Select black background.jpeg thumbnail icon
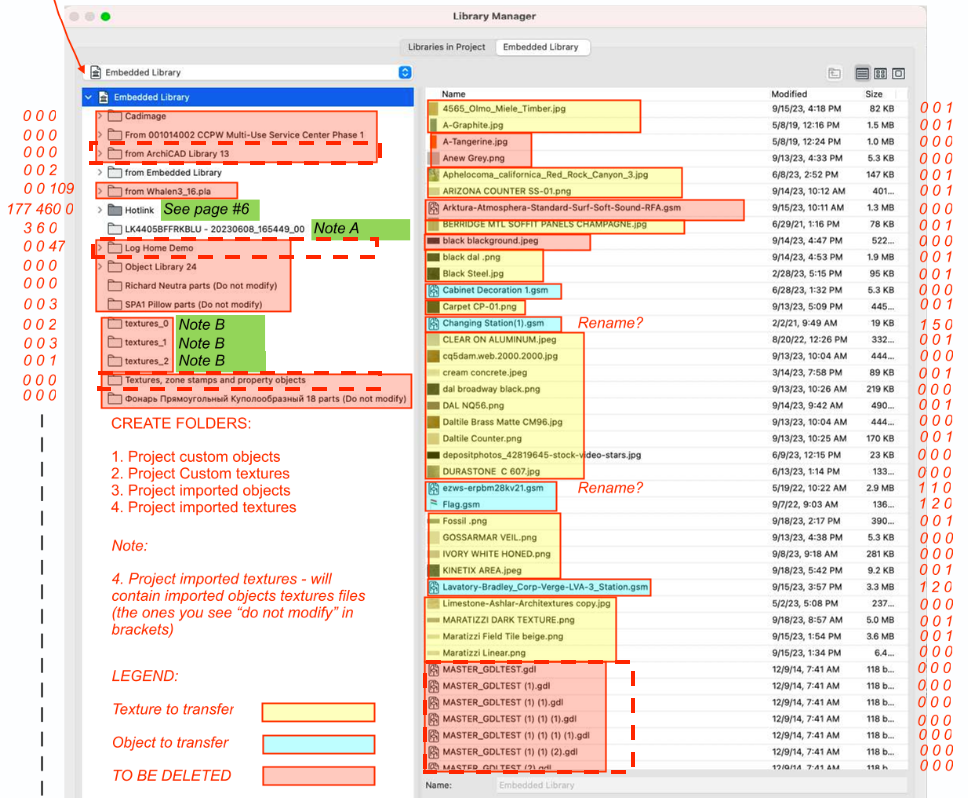This screenshot has width=968, height=798. (x=433, y=241)
